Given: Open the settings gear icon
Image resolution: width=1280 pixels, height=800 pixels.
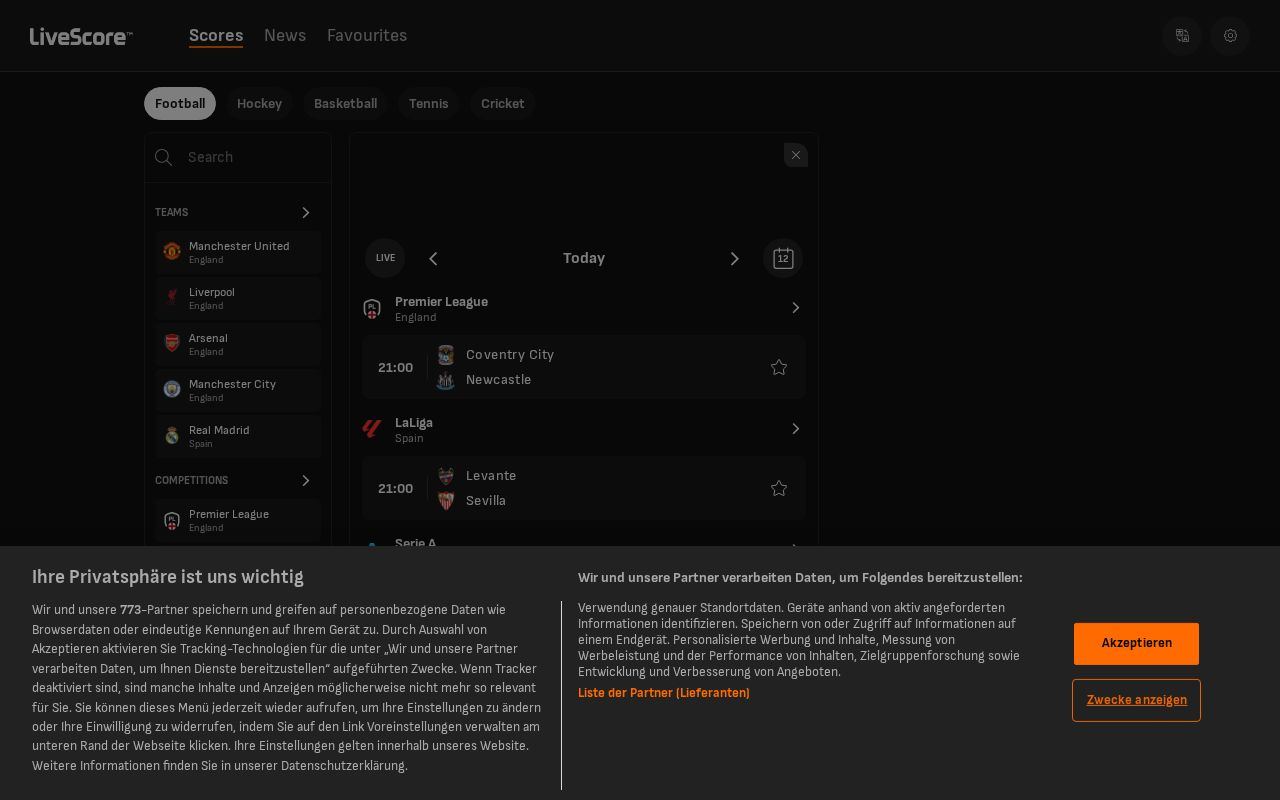Looking at the screenshot, I should tap(1230, 36).
